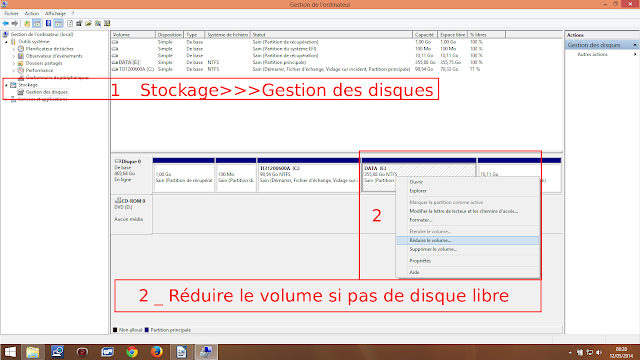Toggle the Action pane toolbar icon
640x360 pixels.
[59, 24]
